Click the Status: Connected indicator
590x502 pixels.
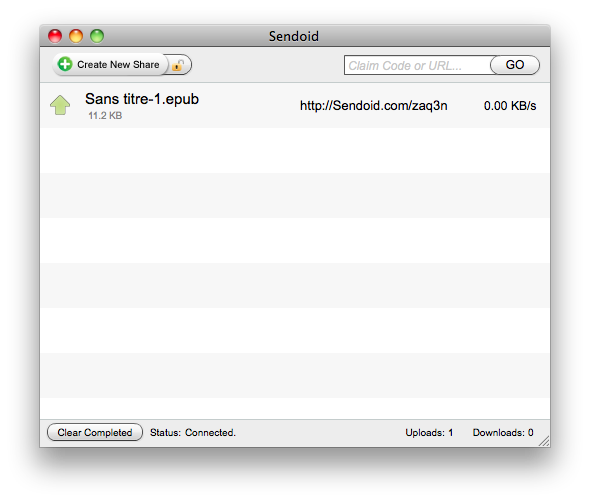[x=193, y=433]
